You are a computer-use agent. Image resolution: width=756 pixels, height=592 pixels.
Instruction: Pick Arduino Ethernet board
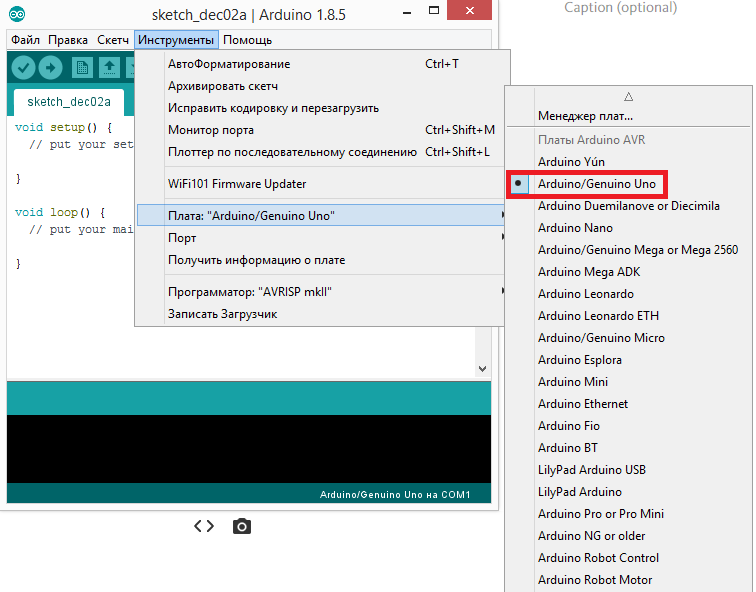629,404
